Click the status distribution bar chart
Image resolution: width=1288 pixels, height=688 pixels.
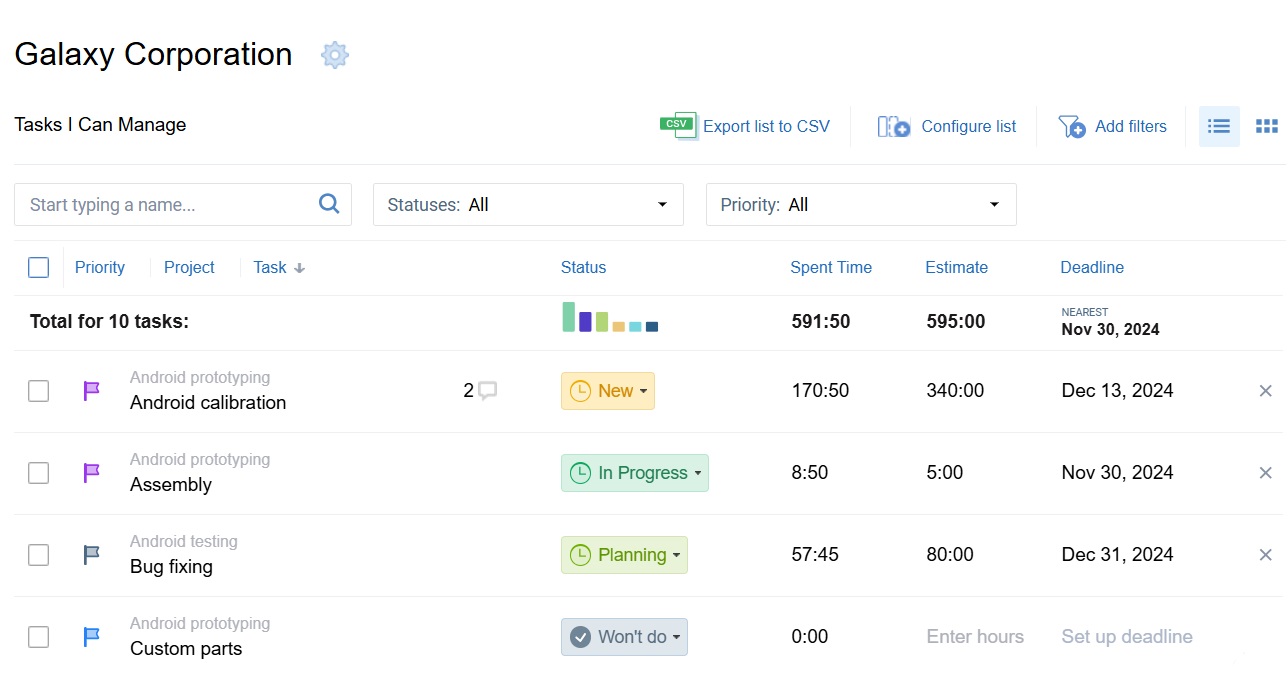coord(610,317)
